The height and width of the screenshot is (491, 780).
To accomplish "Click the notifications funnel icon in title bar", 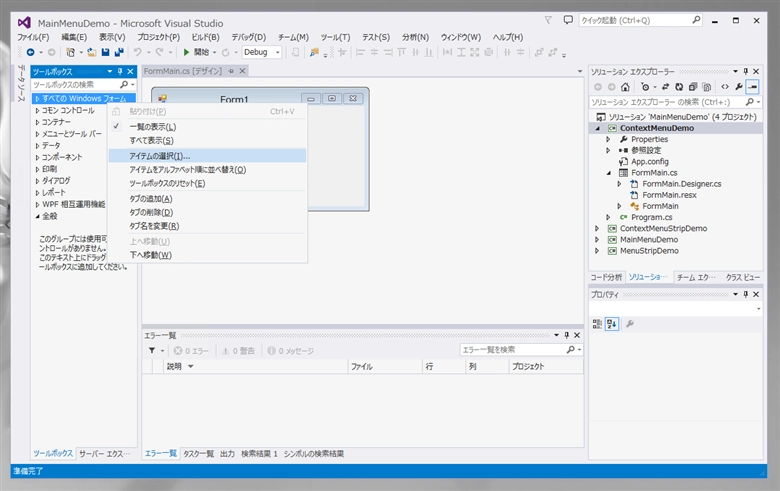I will click(x=548, y=20).
